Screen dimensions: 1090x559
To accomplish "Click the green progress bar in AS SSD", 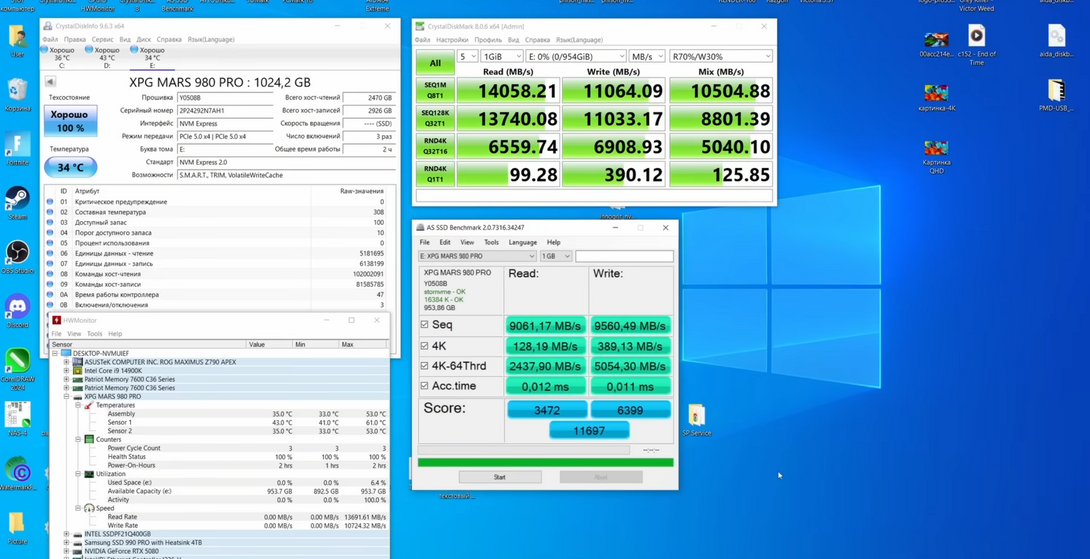I will coord(545,462).
